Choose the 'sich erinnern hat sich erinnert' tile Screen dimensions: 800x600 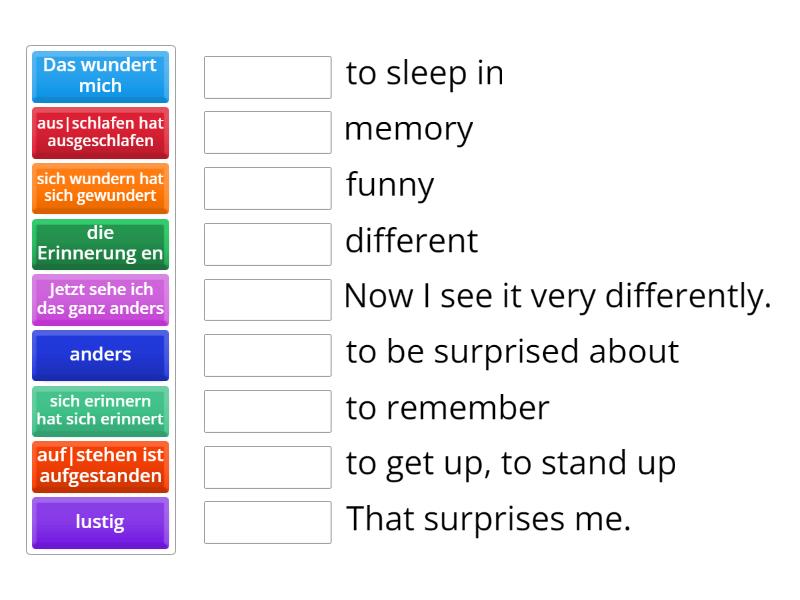[100, 411]
